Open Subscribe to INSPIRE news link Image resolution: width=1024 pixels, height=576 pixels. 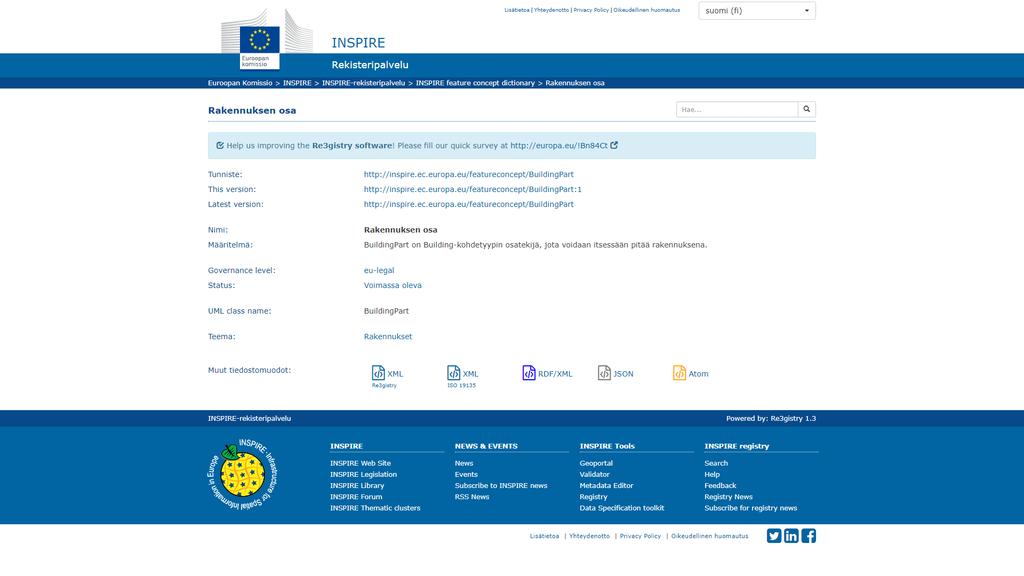pos(501,485)
